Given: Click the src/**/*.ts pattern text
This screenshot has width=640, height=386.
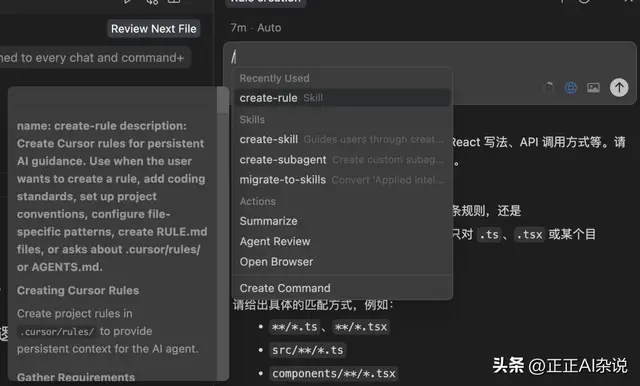Looking at the screenshot, I should (308, 350).
